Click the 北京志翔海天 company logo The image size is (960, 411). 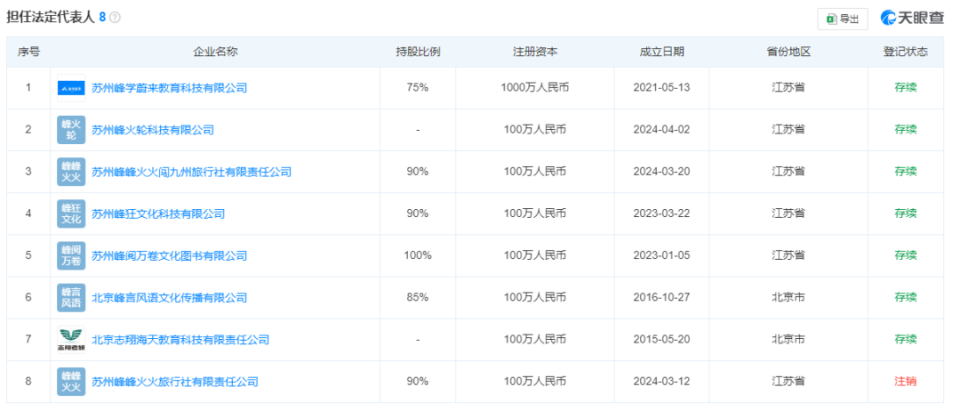tap(72, 339)
